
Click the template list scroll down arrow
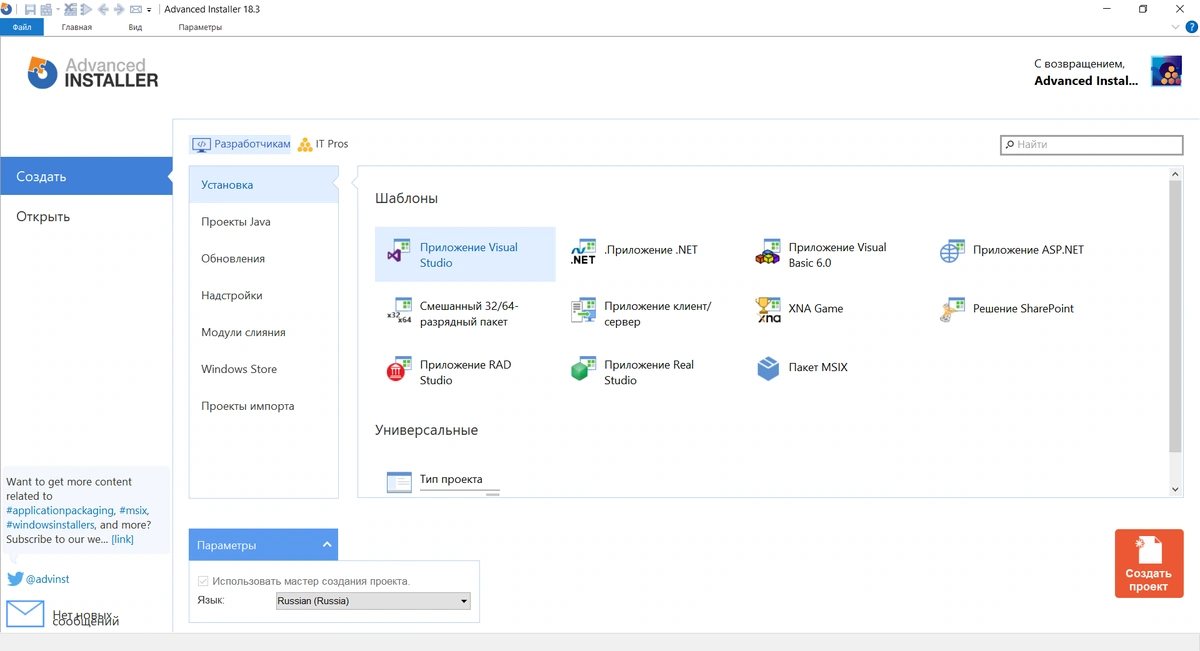[x=1175, y=489]
